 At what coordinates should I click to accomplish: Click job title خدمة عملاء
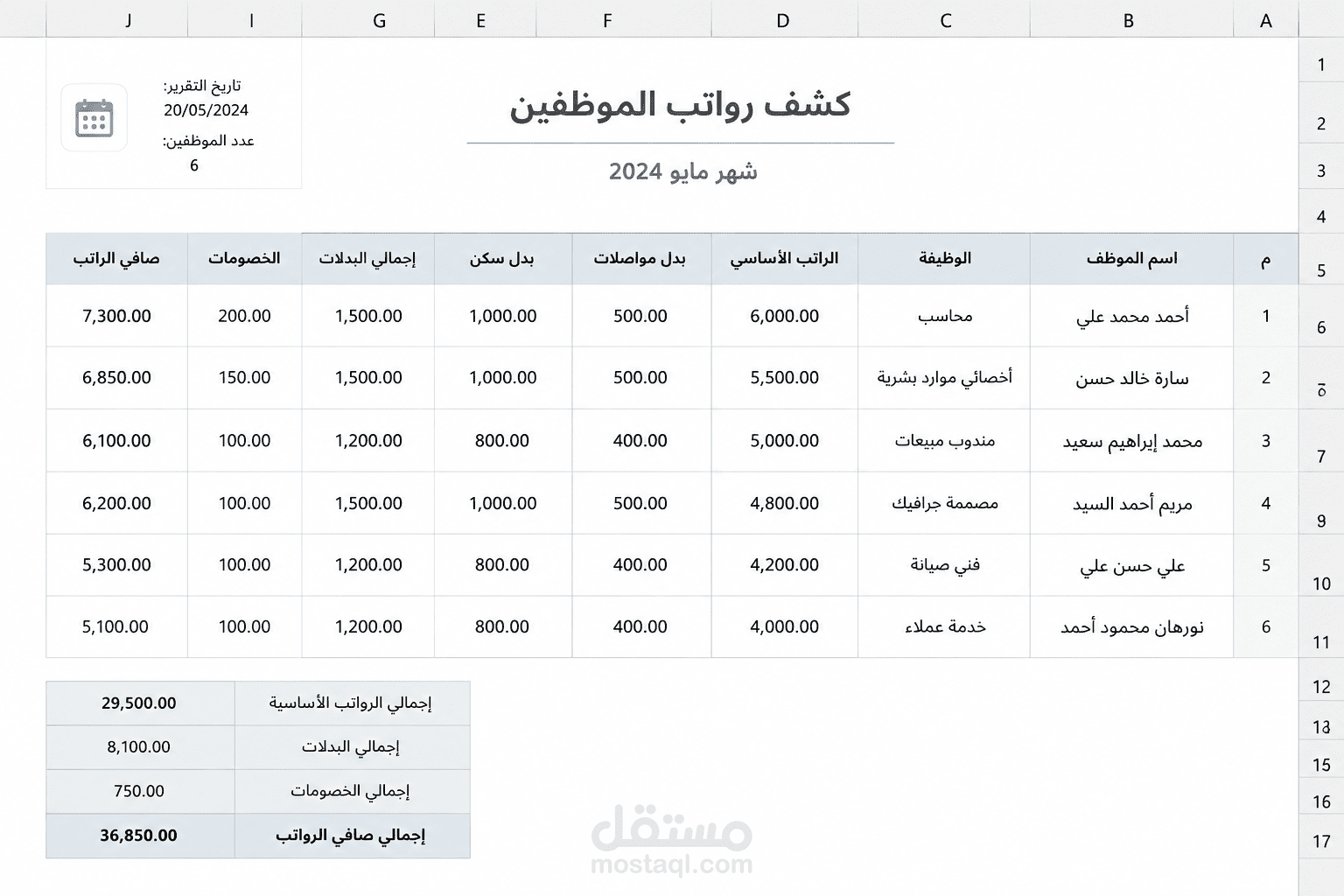945,626
